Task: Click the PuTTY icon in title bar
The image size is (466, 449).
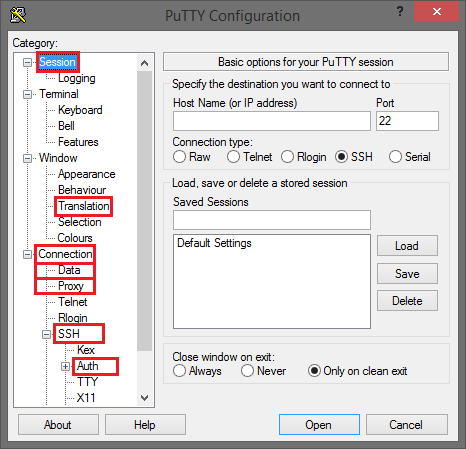Action: click(18, 15)
